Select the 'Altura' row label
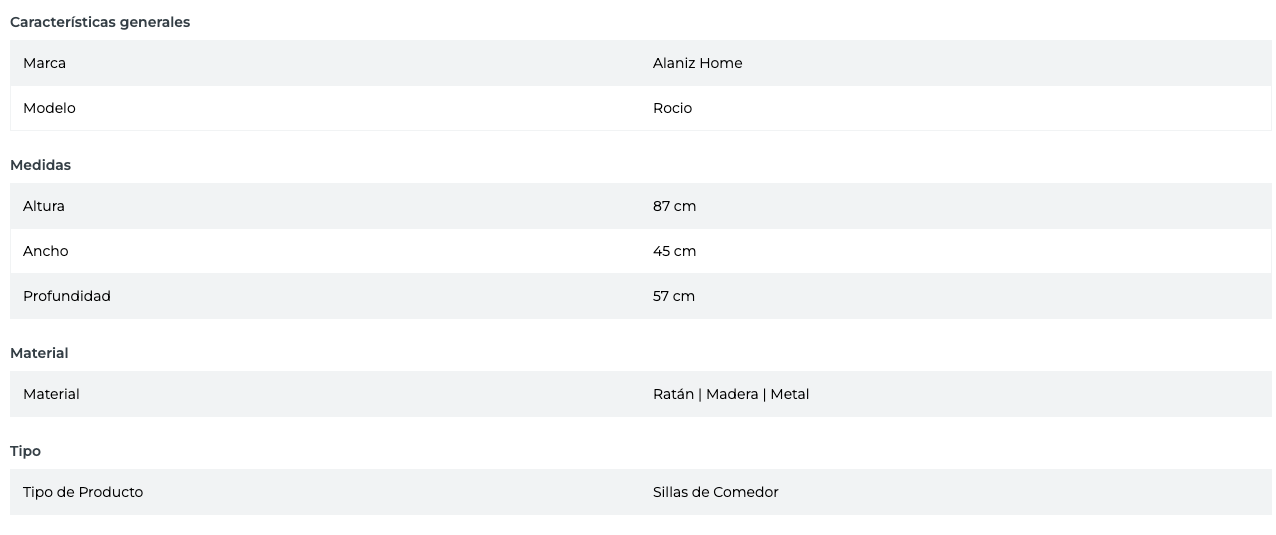The image size is (1276, 535). (44, 206)
